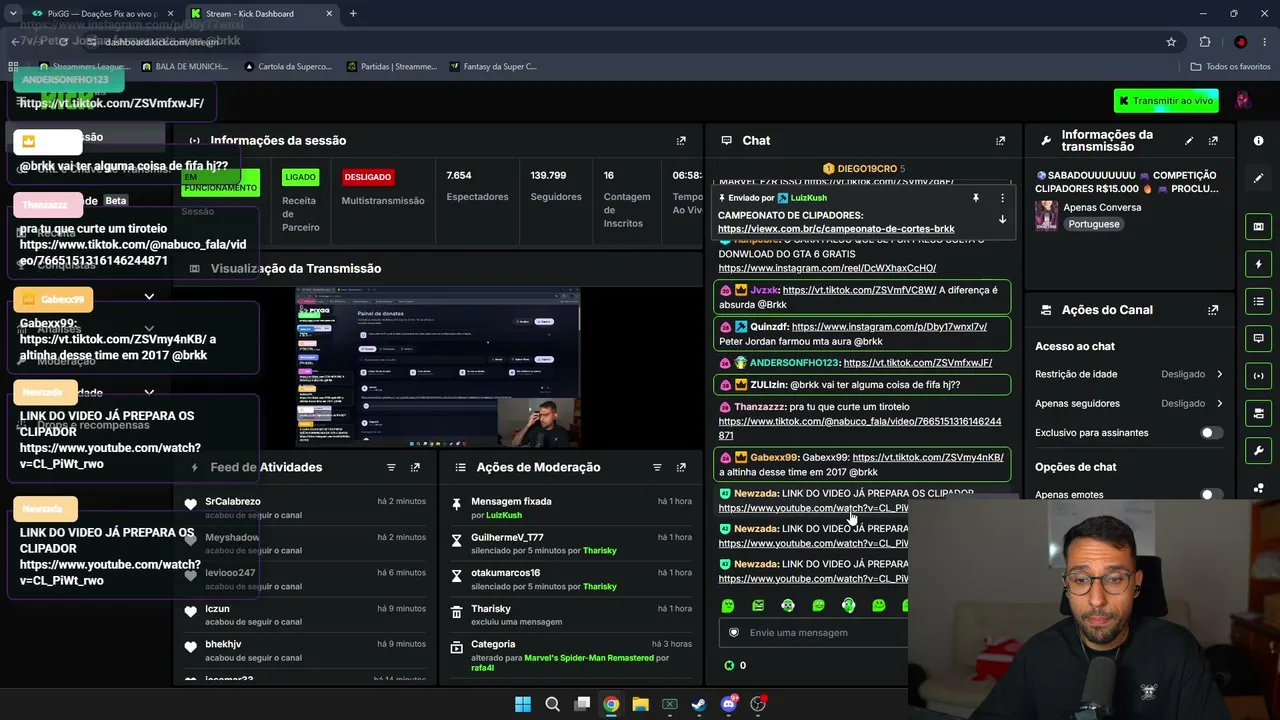This screenshot has height=720, width=1280.
Task: Edit the Informações da transmissão details
Action: click(1189, 141)
